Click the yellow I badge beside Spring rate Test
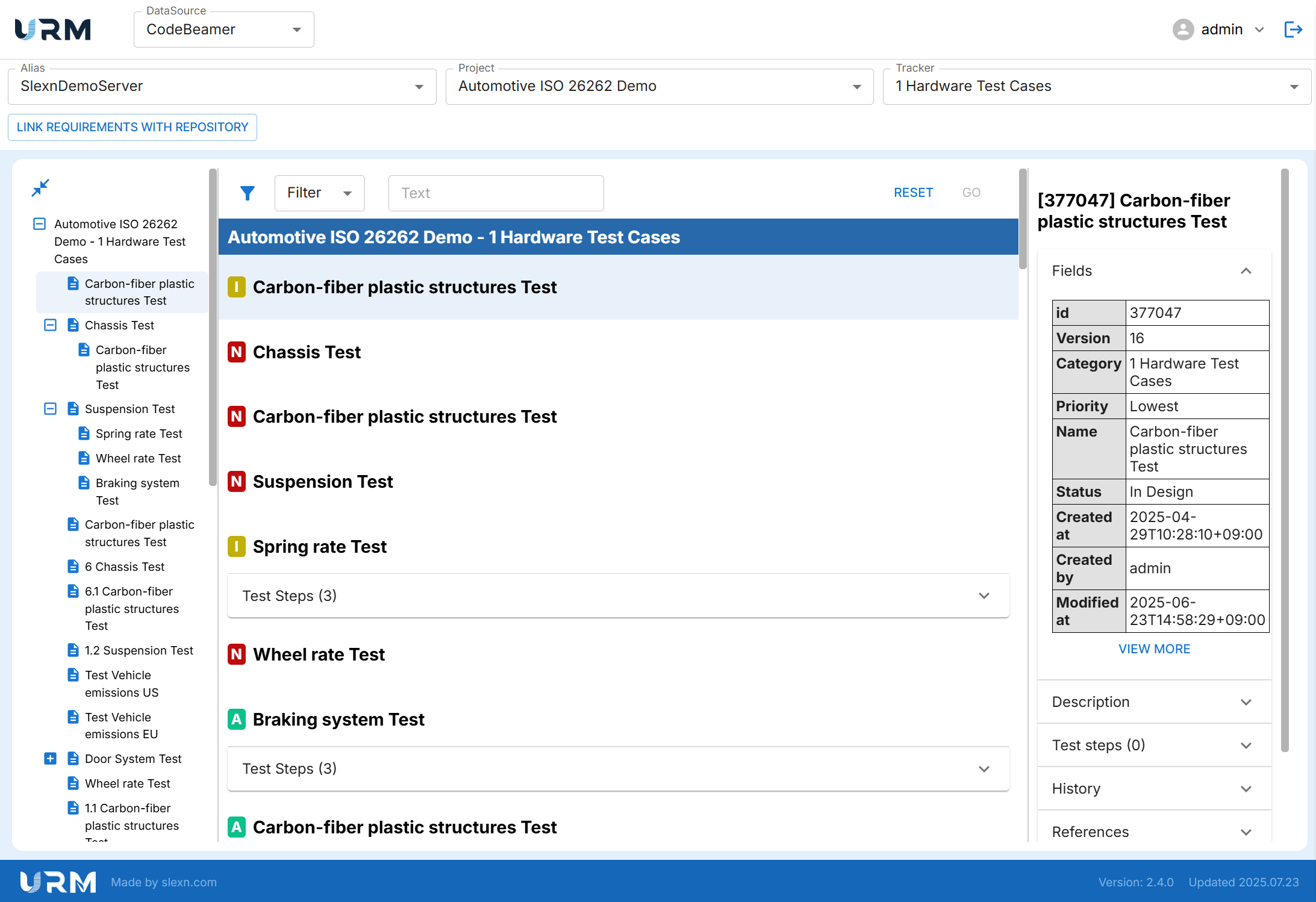Screen dimensions: 1316x902 click(x=237, y=546)
